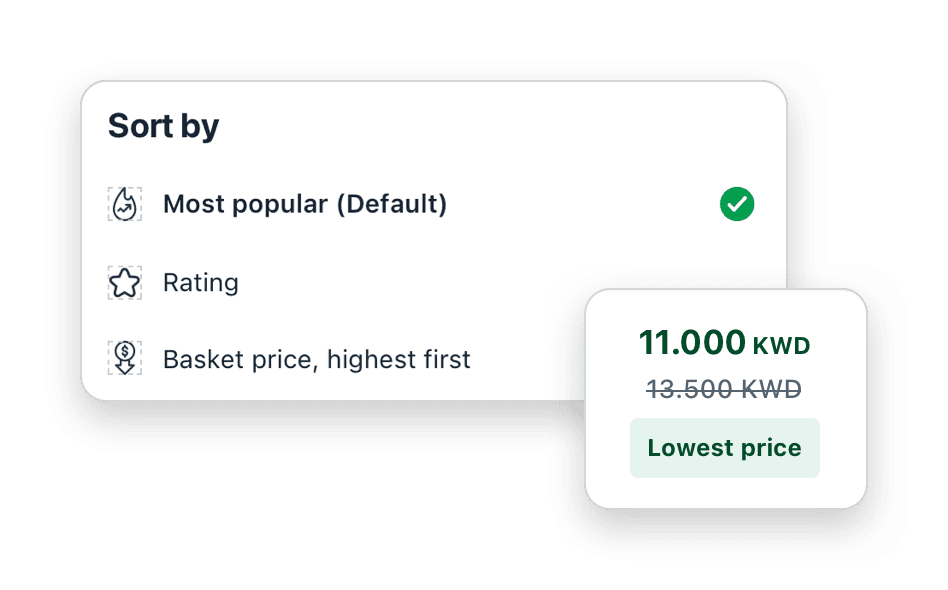Click the dollar coin down-arrow icon
Screen dimensions: 948x590
point(125,358)
